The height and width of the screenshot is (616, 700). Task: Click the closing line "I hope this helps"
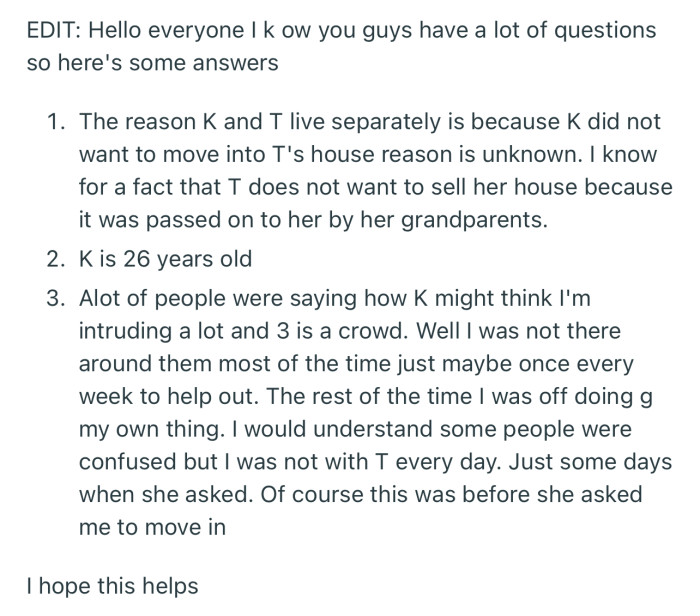(x=112, y=586)
